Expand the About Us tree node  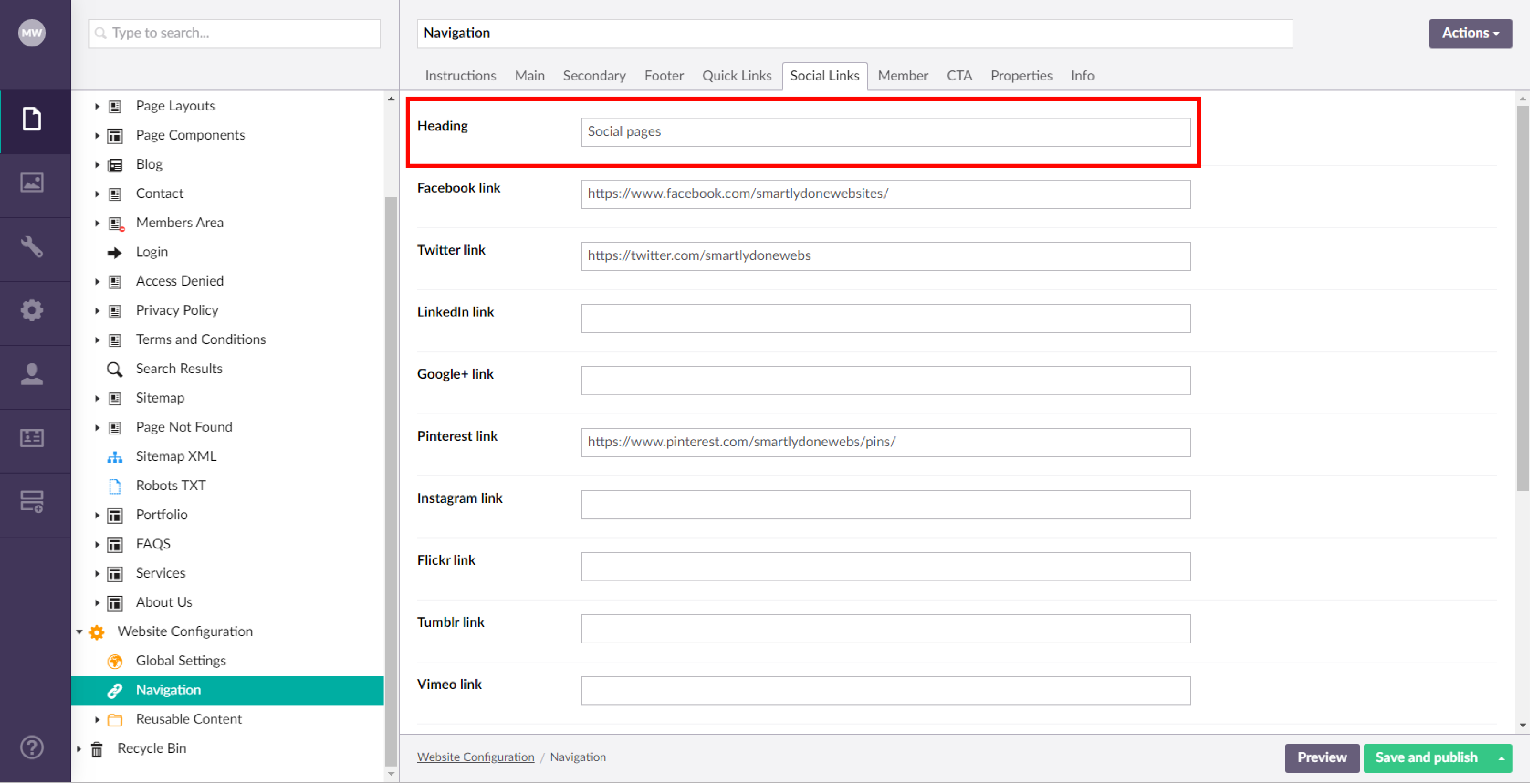(x=97, y=603)
